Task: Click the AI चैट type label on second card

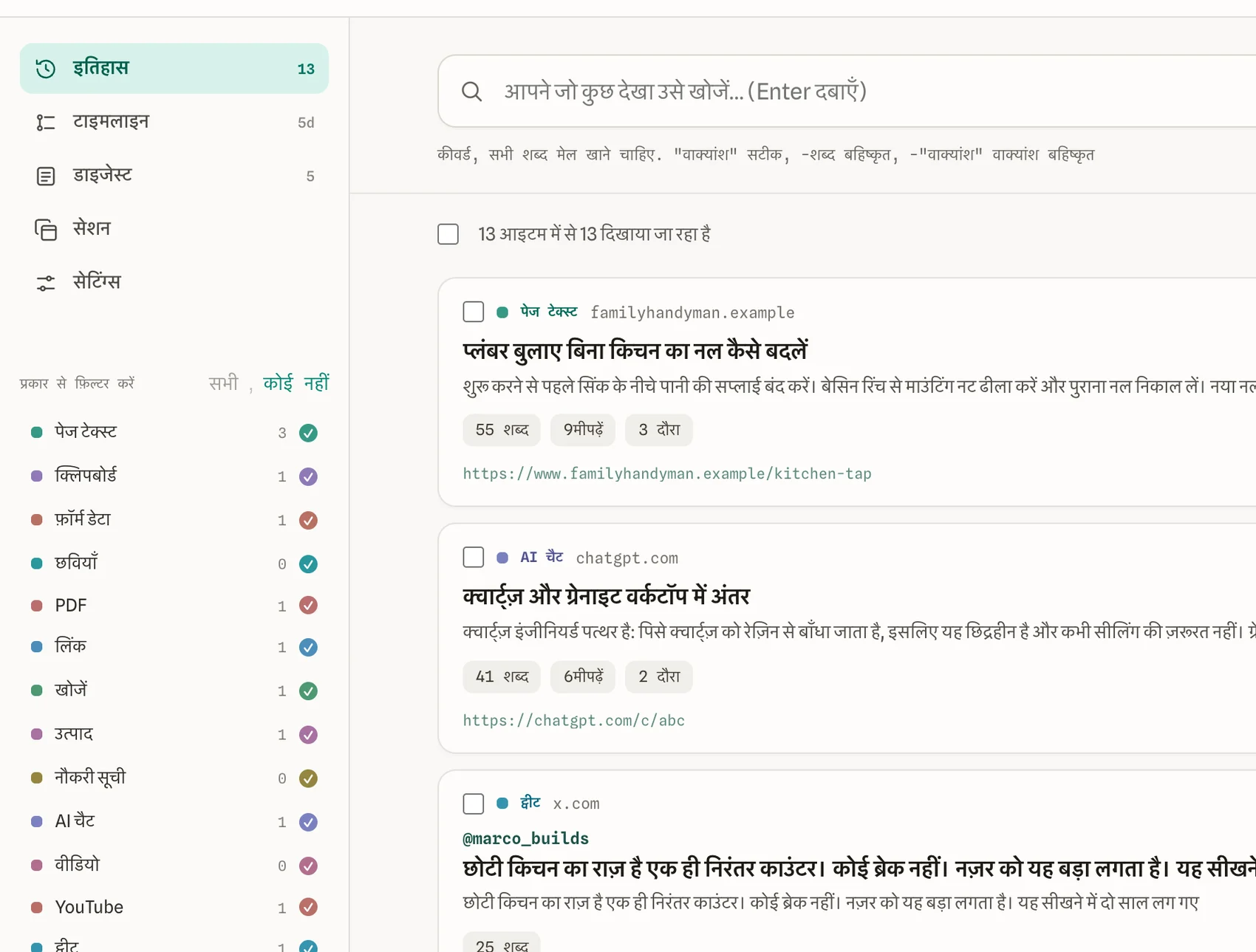Action: tap(542, 557)
